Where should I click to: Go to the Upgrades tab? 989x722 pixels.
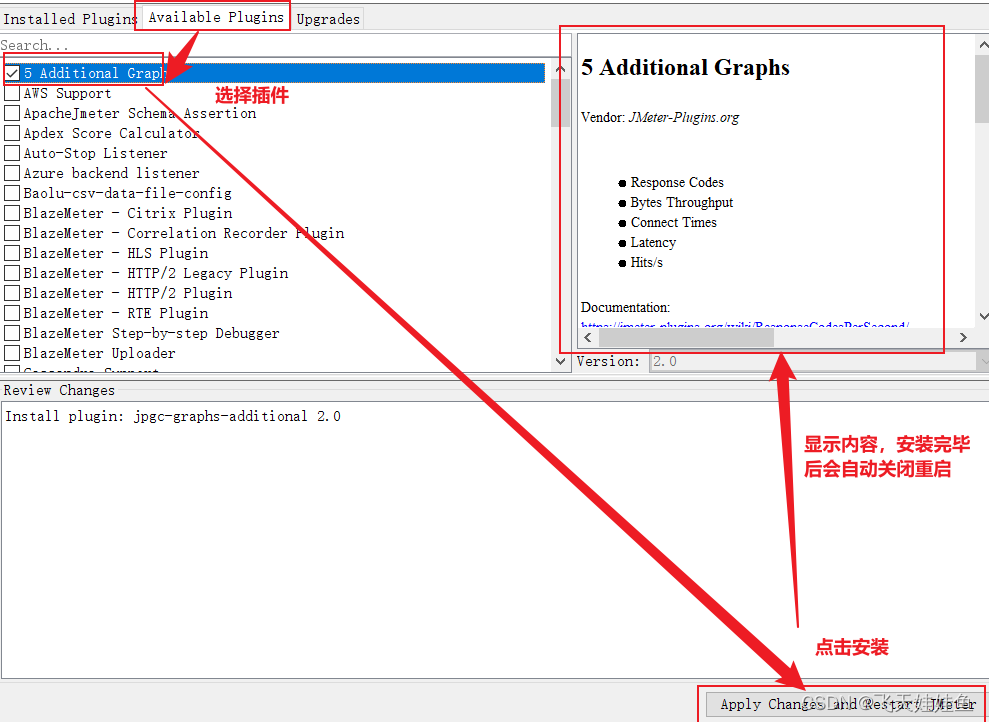[328, 19]
